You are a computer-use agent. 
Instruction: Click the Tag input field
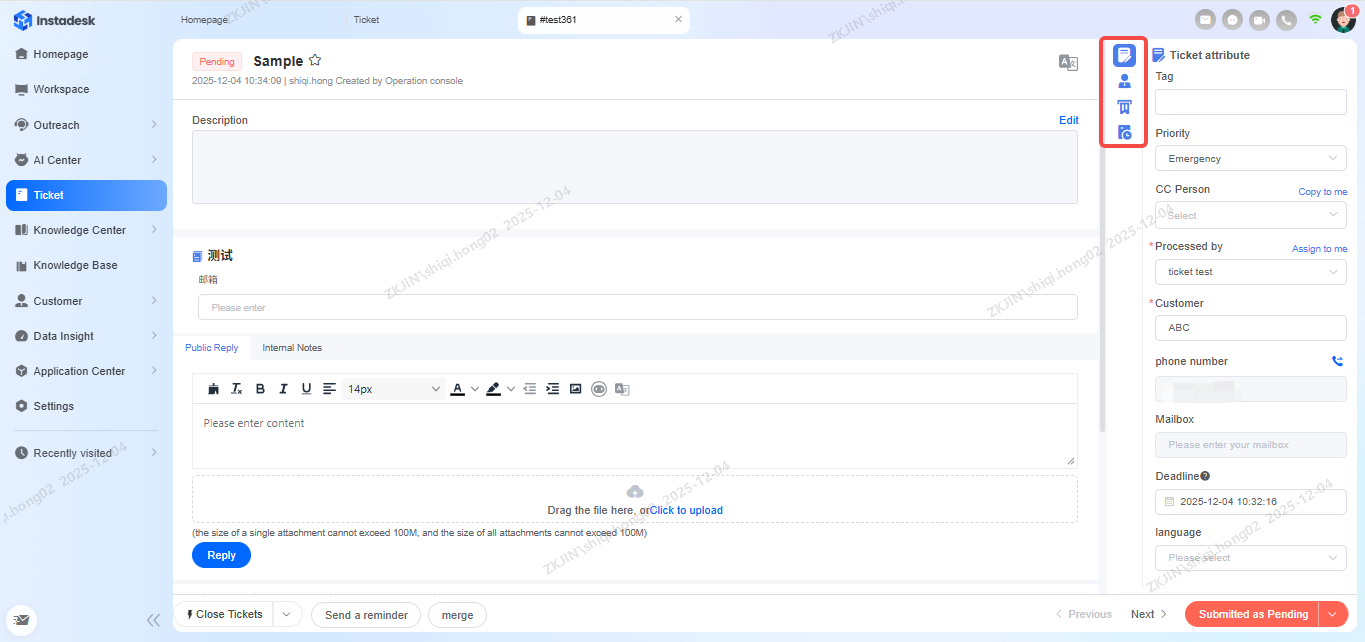tap(1250, 102)
